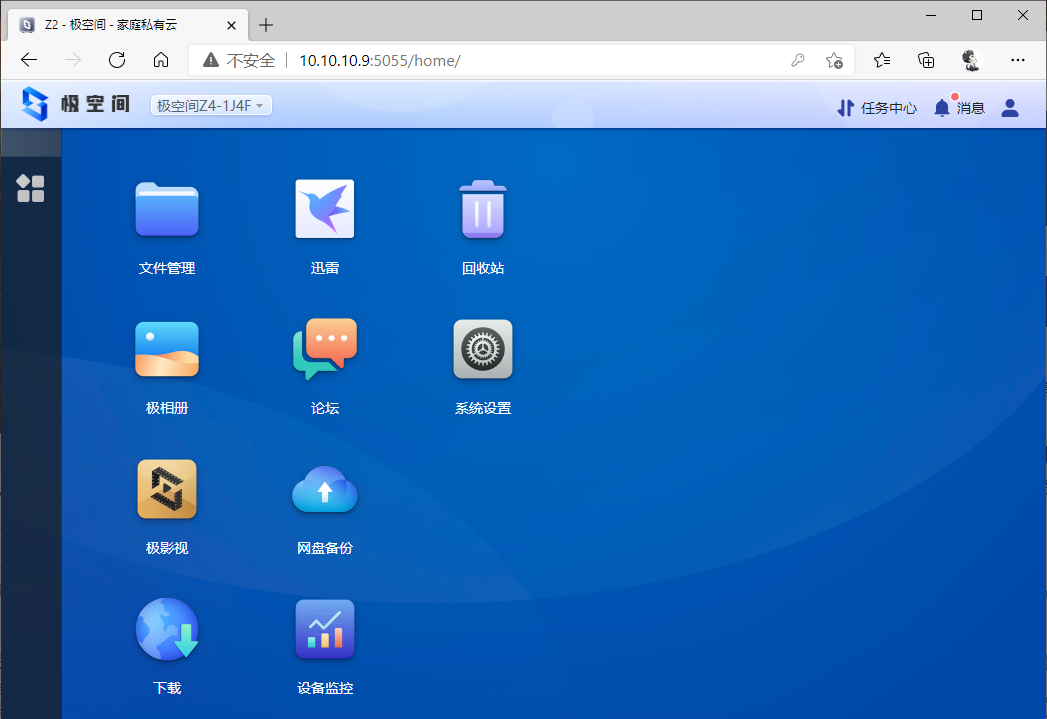The height and width of the screenshot is (719, 1047).
Task: Click the sidebar app grid icon
Action: [x=31, y=188]
